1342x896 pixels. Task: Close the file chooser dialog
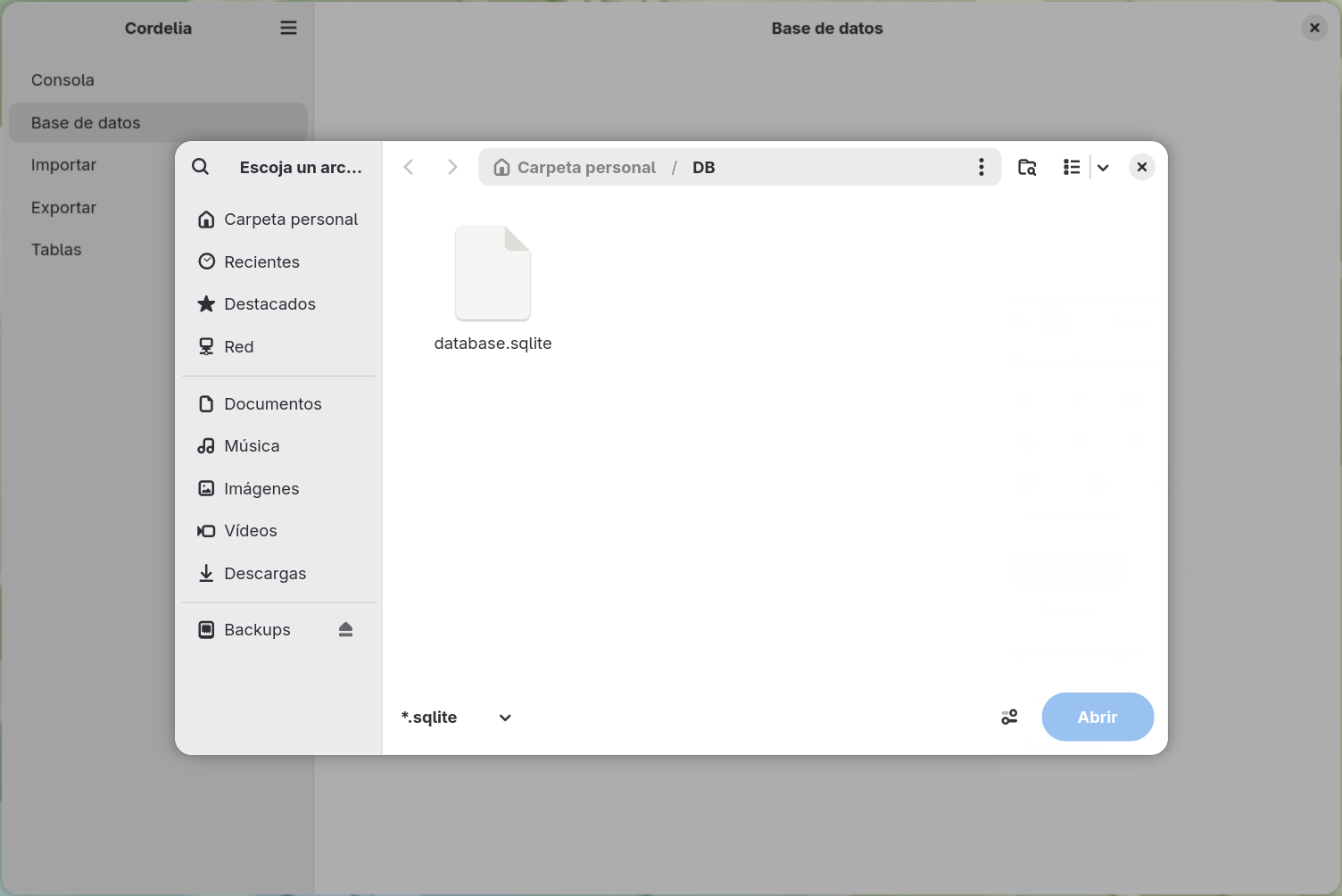point(1142,167)
